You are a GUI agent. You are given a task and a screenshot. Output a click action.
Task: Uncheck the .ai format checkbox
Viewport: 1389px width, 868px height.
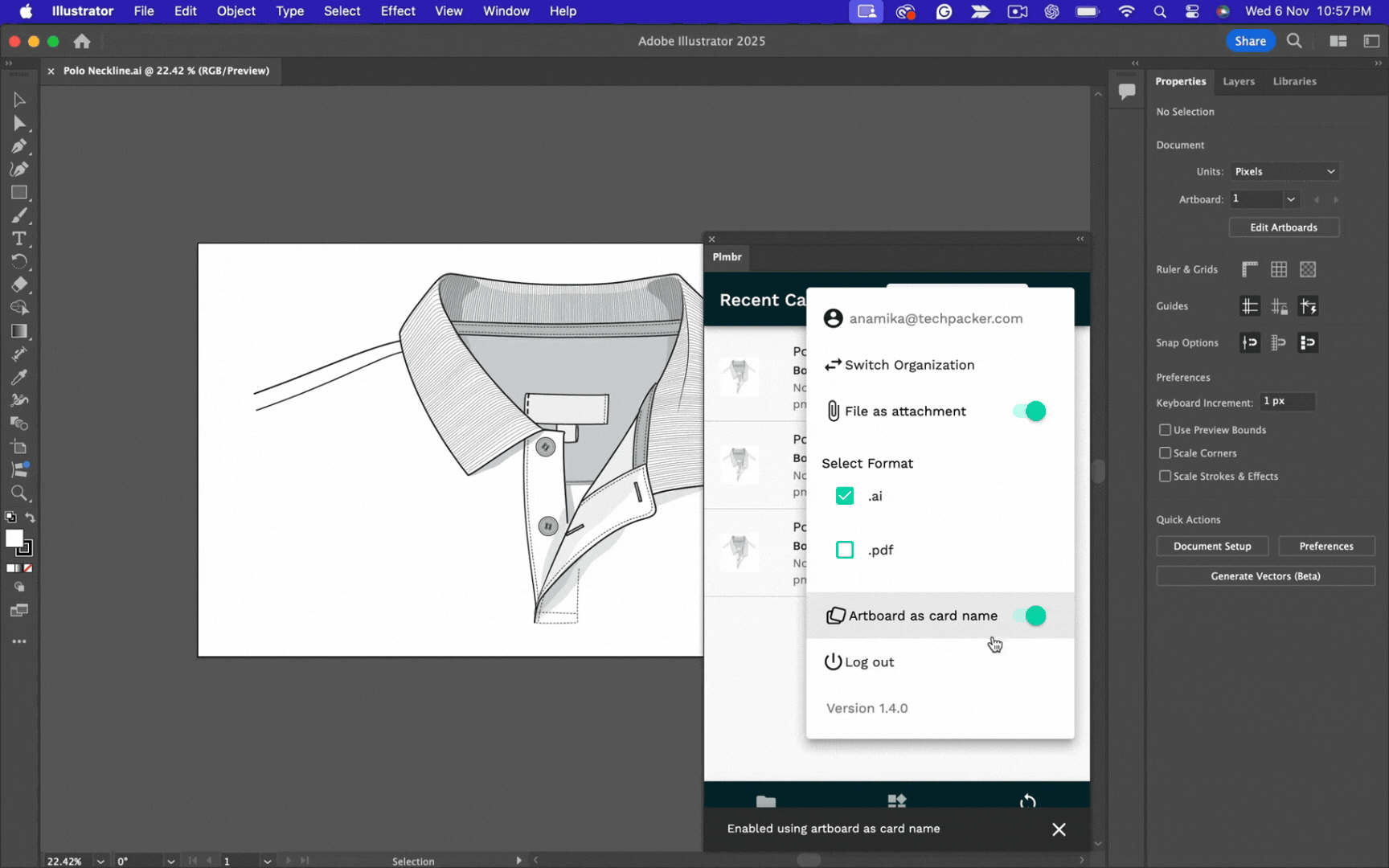(845, 496)
